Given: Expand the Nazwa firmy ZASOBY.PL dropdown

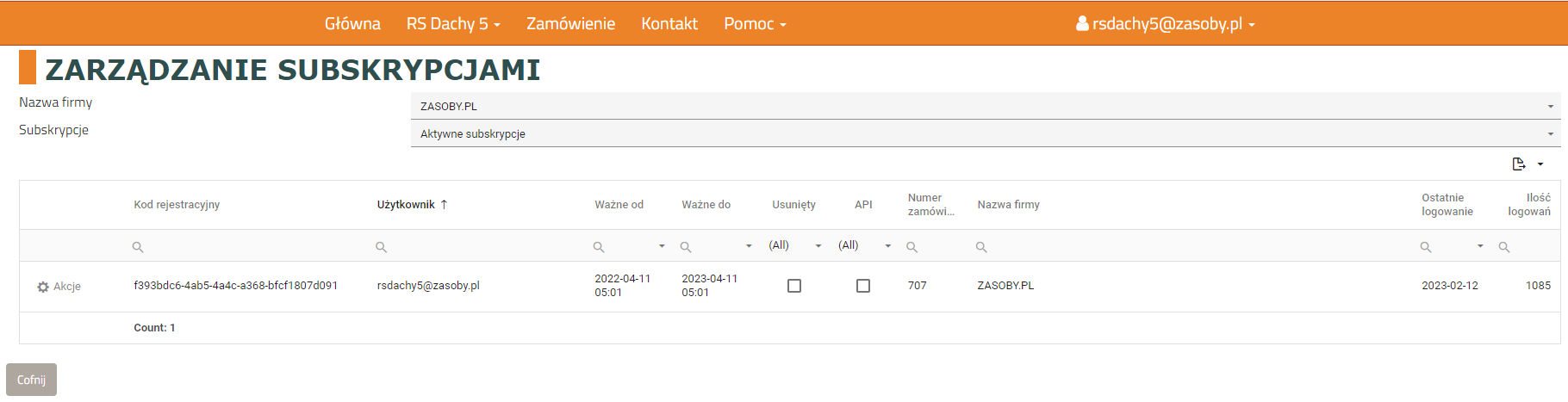Looking at the screenshot, I should 1550,107.
